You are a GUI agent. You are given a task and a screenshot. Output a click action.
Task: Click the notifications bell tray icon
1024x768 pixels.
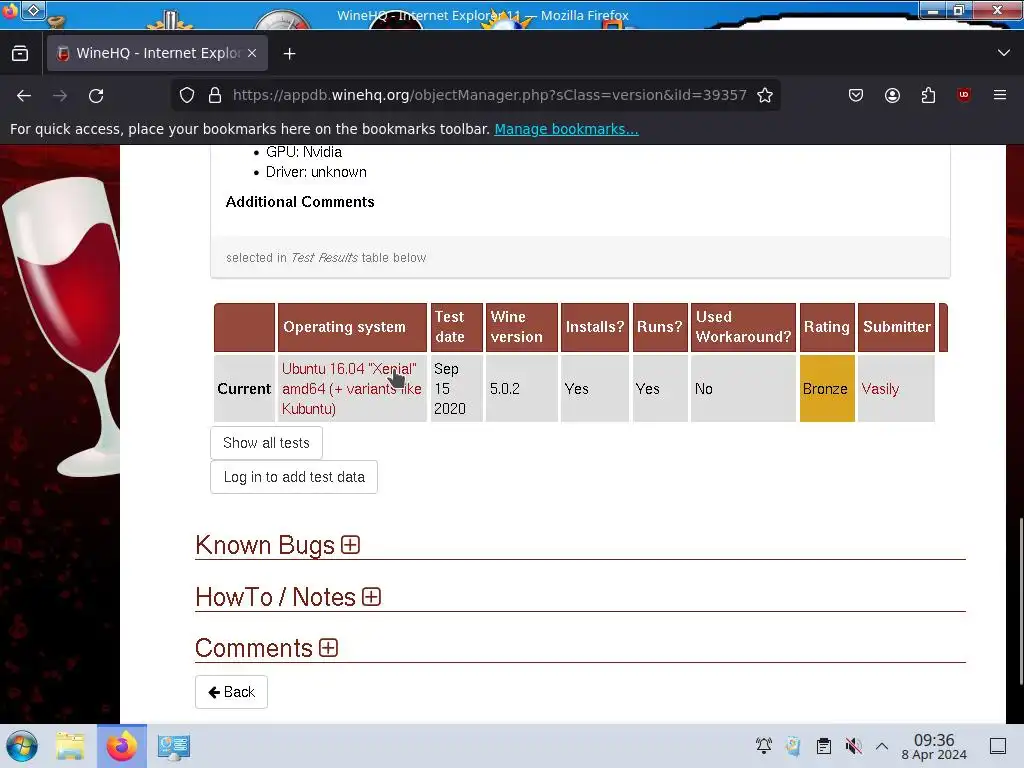[x=763, y=746]
